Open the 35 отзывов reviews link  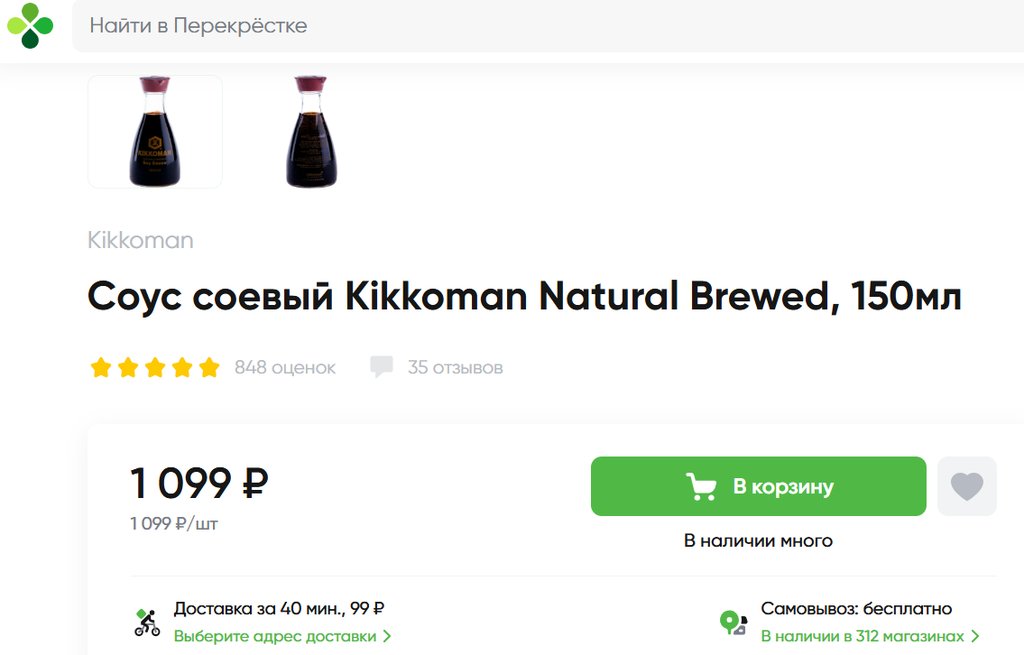click(x=455, y=367)
